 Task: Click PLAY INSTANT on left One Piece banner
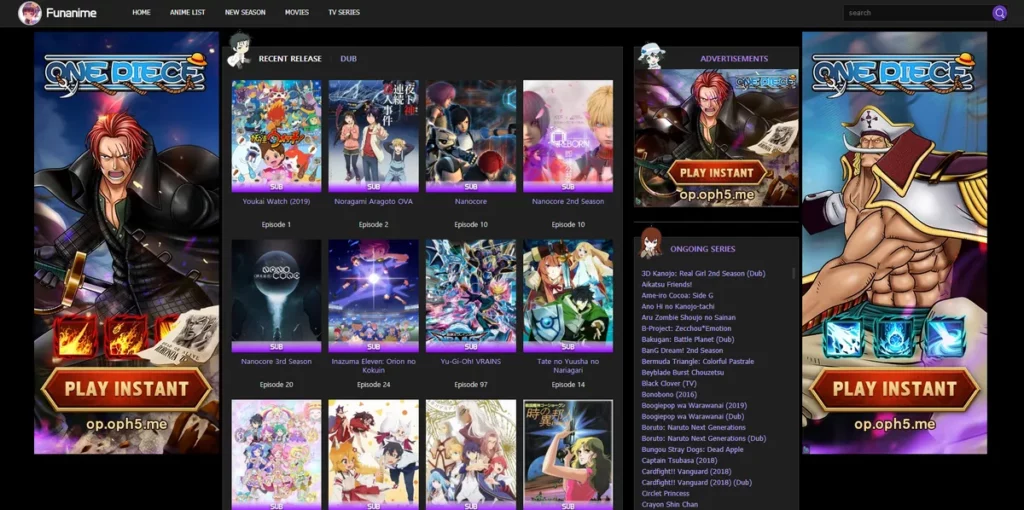[126, 389]
